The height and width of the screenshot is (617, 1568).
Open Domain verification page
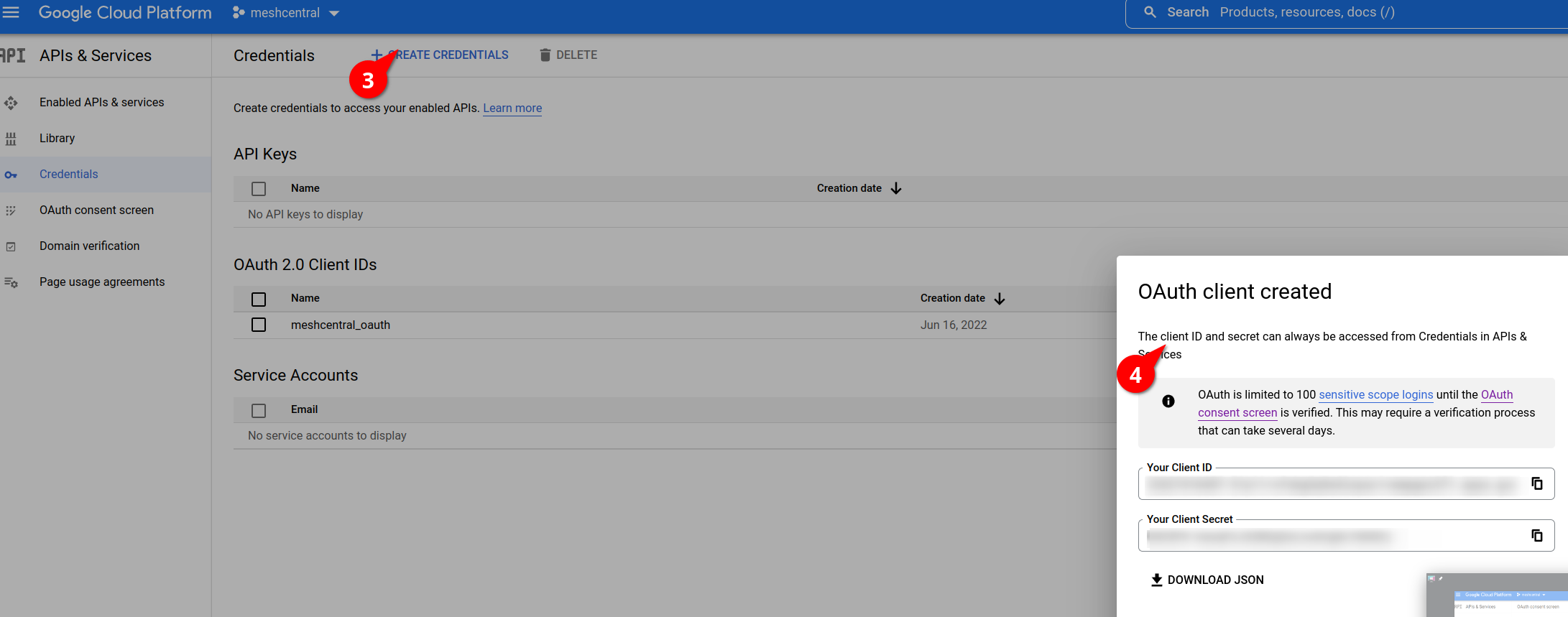(89, 246)
